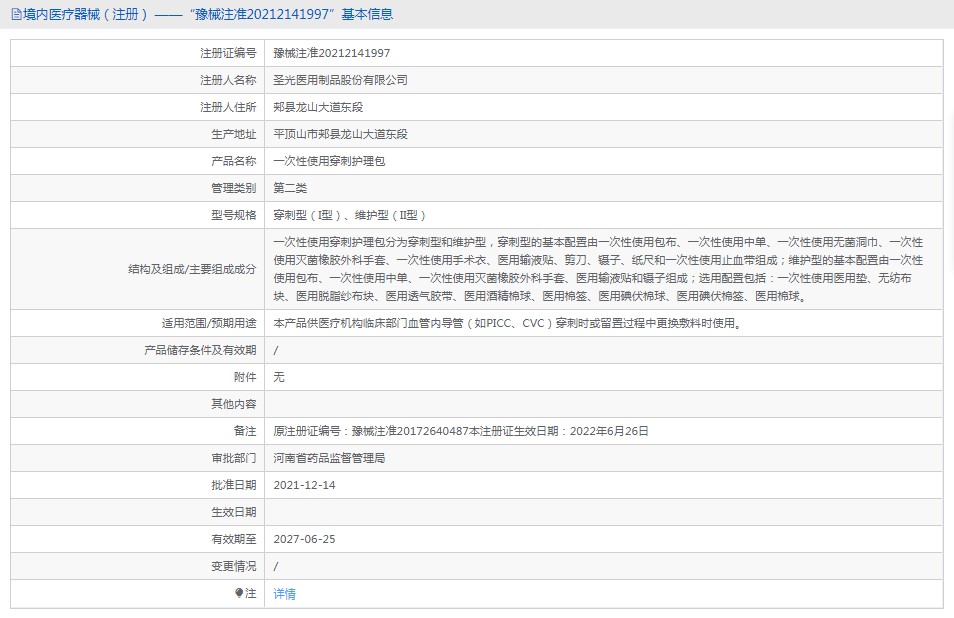The width and height of the screenshot is (954, 618).
Task: Select product name 一次性使用穿刺护理包
Action: point(329,161)
